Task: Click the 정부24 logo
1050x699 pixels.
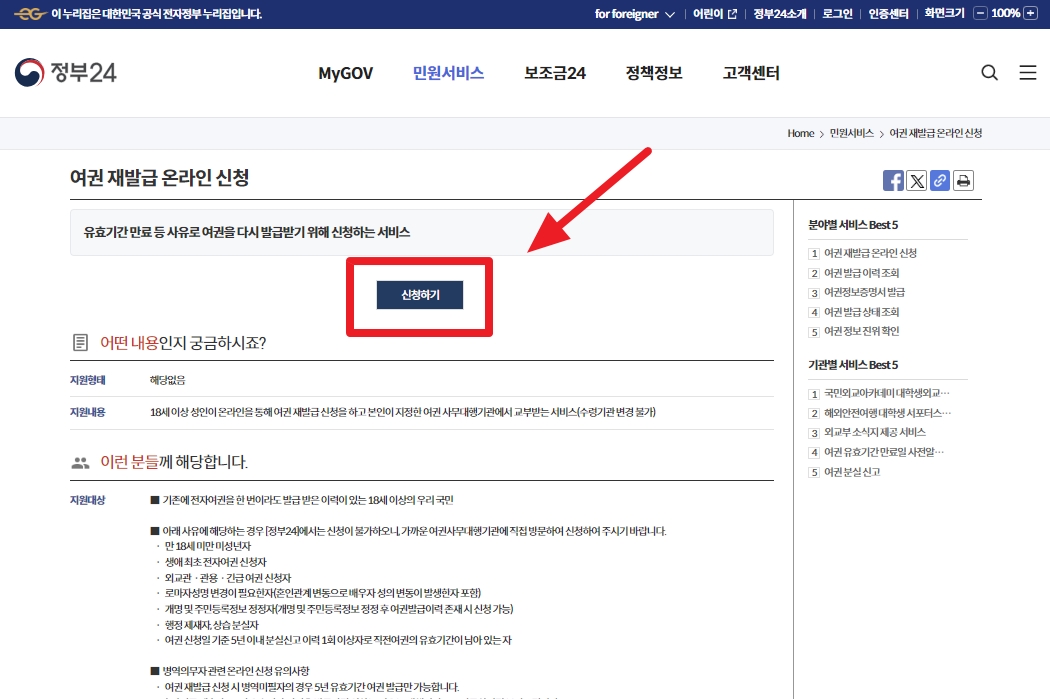Action: [x=66, y=72]
